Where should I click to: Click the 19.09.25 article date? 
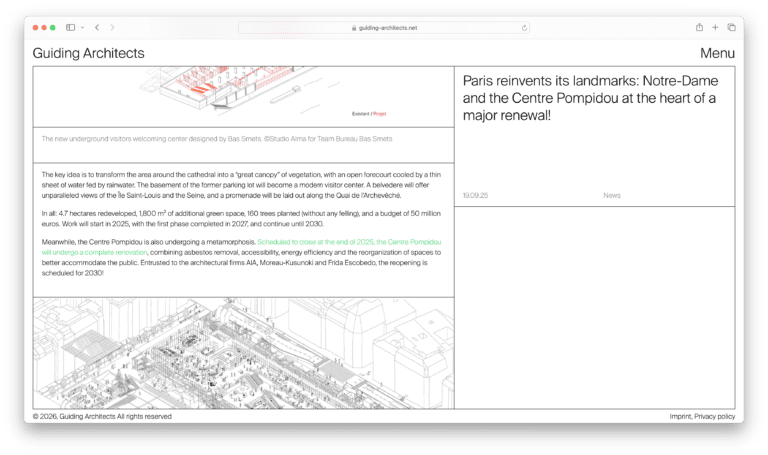[475, 195]
